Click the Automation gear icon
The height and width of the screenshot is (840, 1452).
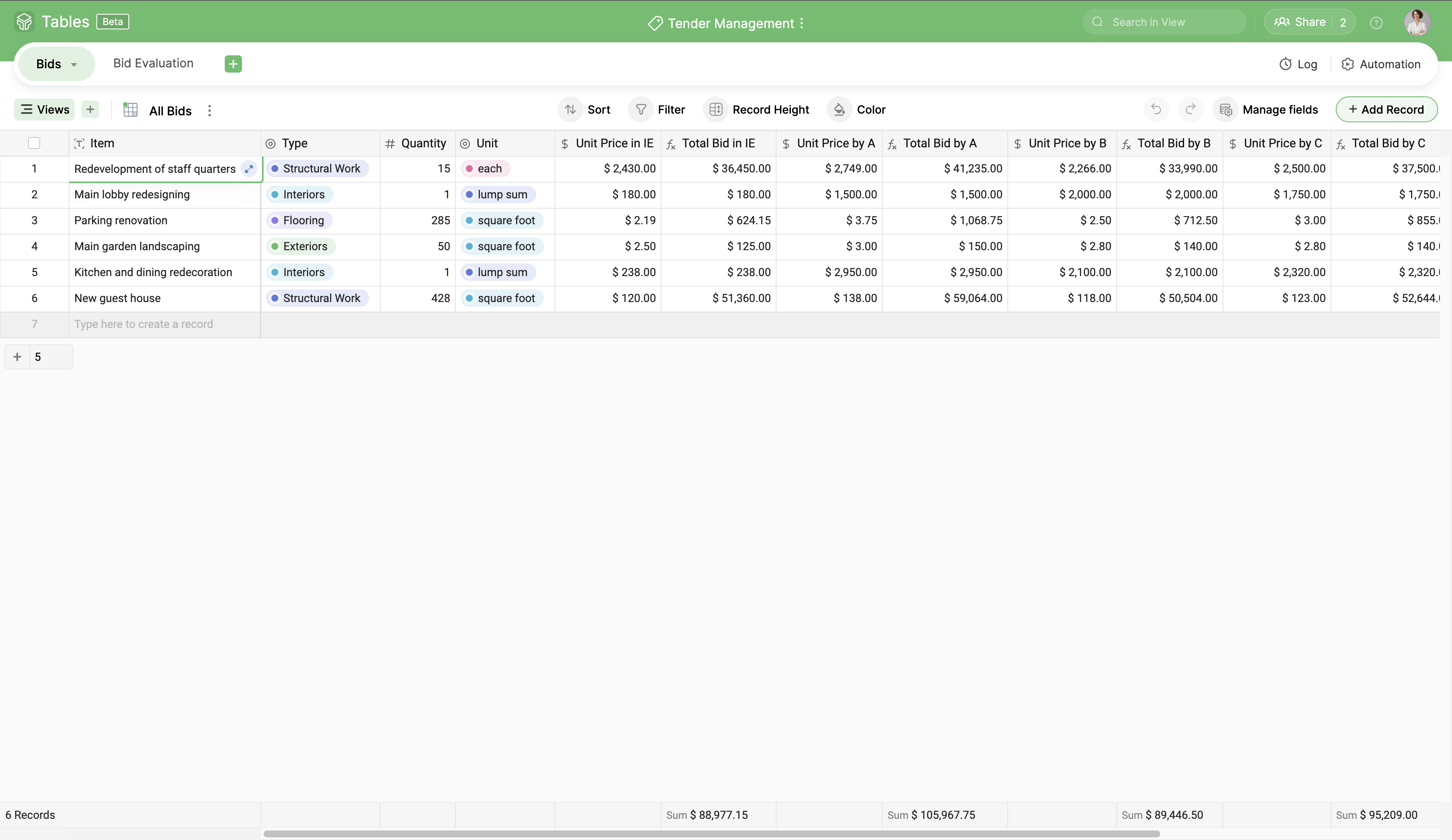coord(1347,64)
